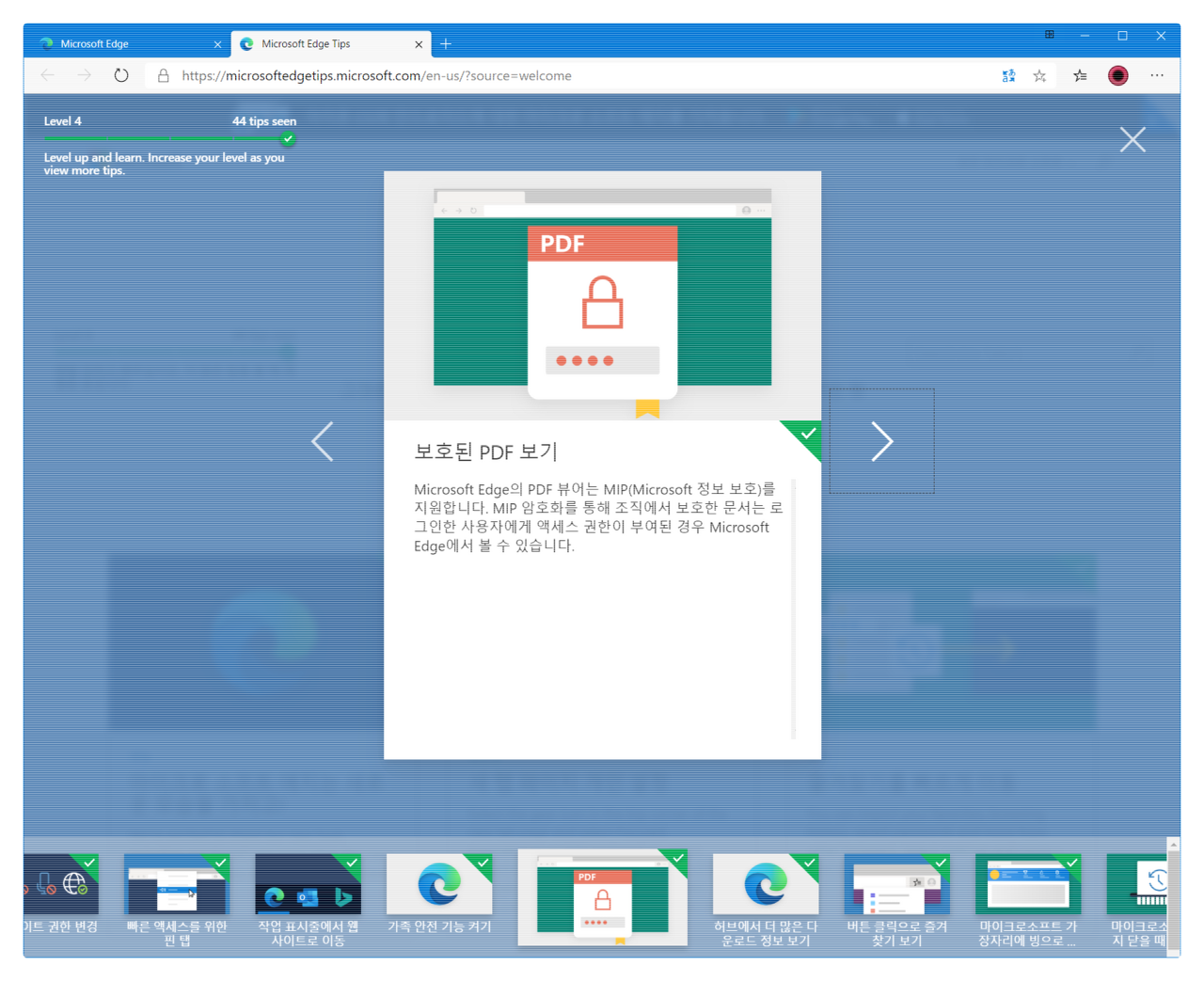The width and height of the screenshot is (1204, 981).
Task: Open the user profile avatar
Action: (1118, 76)
